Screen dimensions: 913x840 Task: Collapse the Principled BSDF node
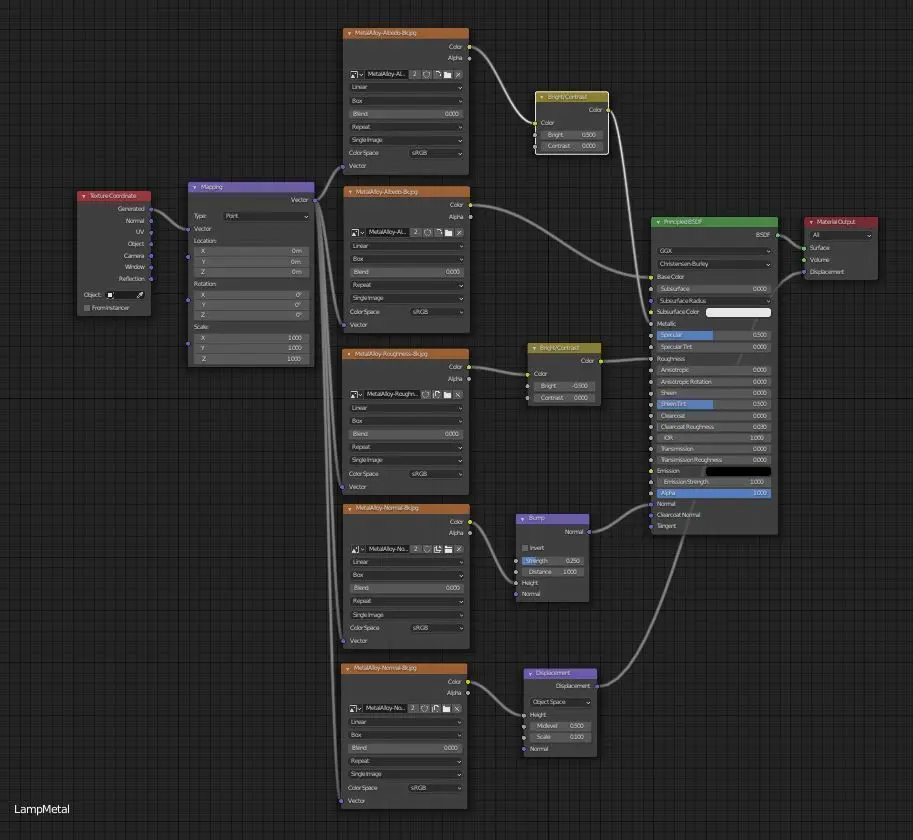[x=658, y=222]
